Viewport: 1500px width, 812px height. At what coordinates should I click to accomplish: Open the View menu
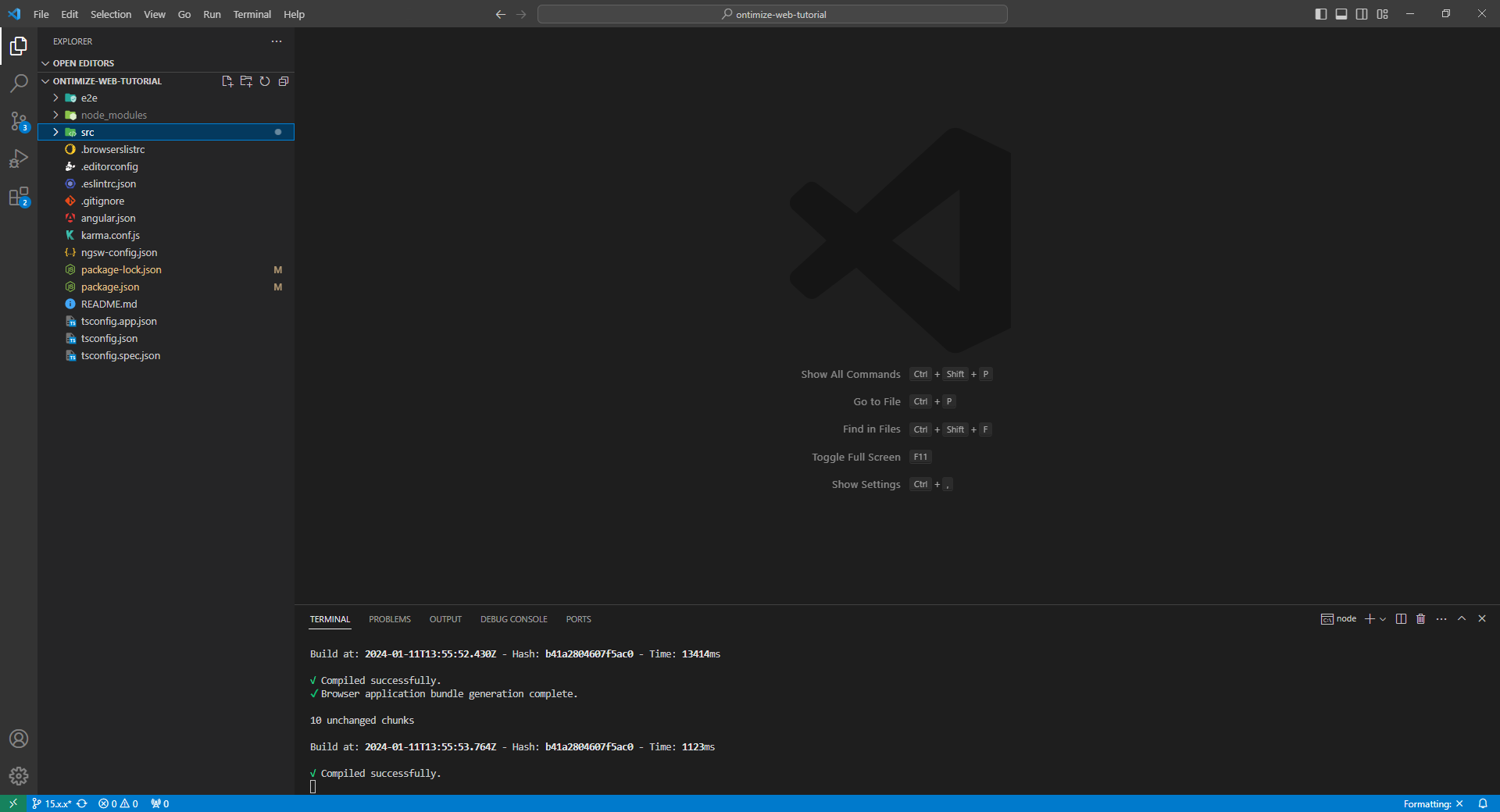click(x=155, y=14)
